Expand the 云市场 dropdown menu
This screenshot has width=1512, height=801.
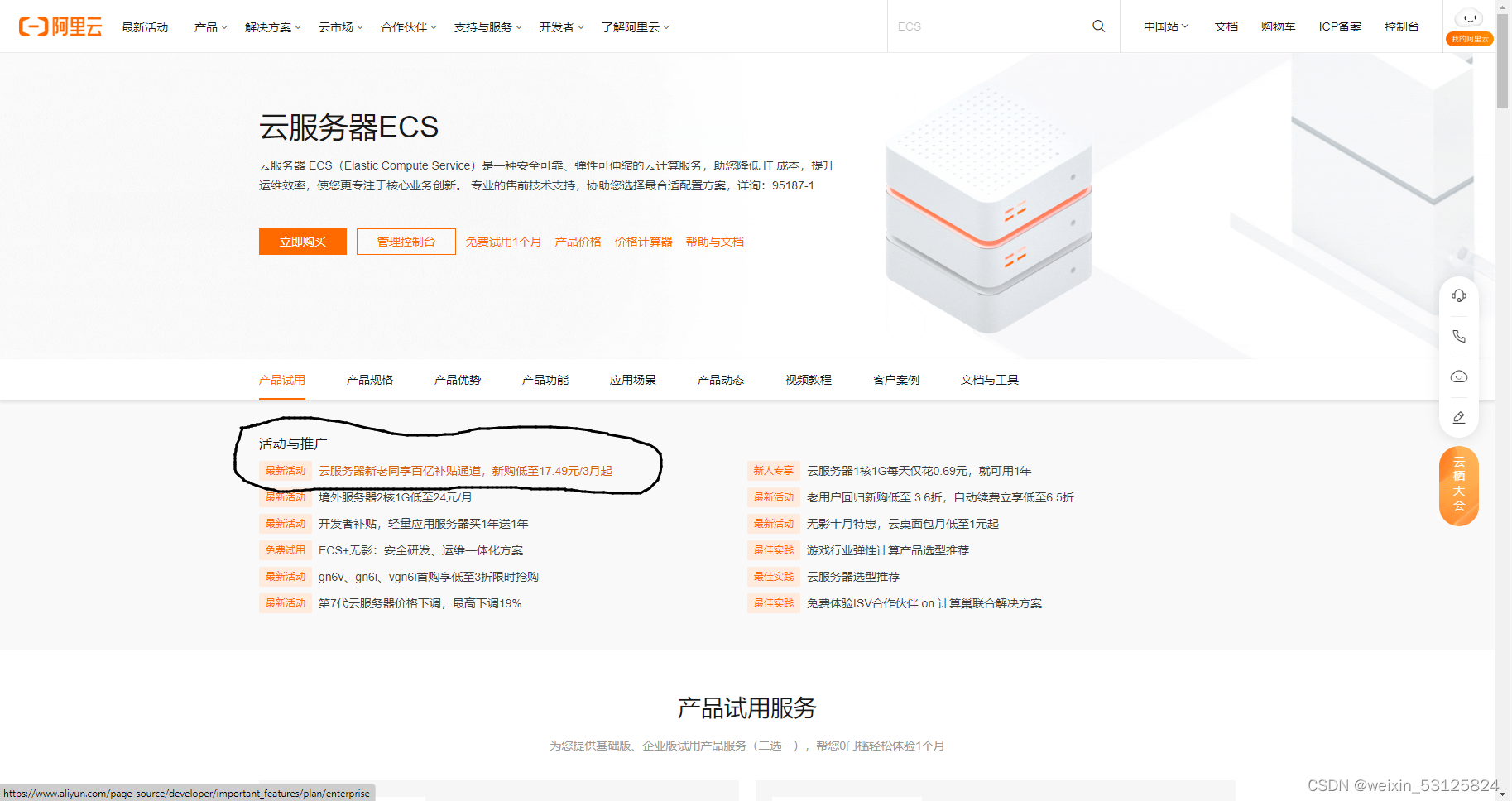click(x=341, y=27)
